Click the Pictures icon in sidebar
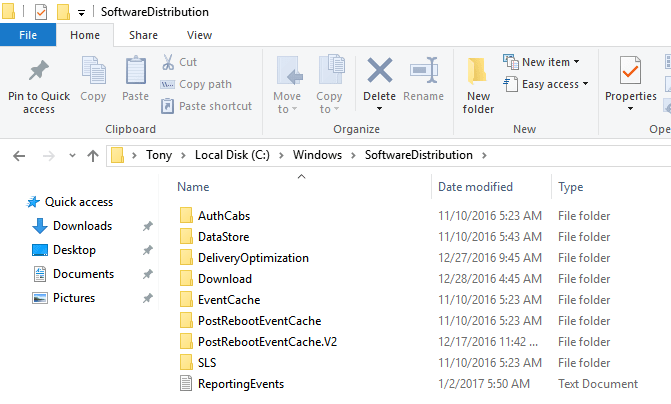This screenshot has height=404, width=671. point(40,298)
